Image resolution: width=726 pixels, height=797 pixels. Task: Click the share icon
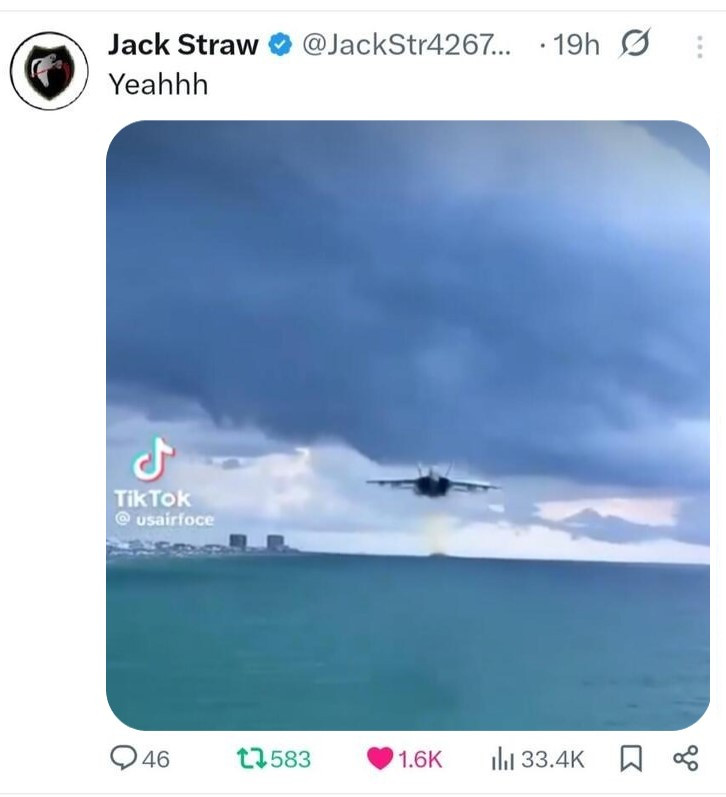(x=686, y=758)
